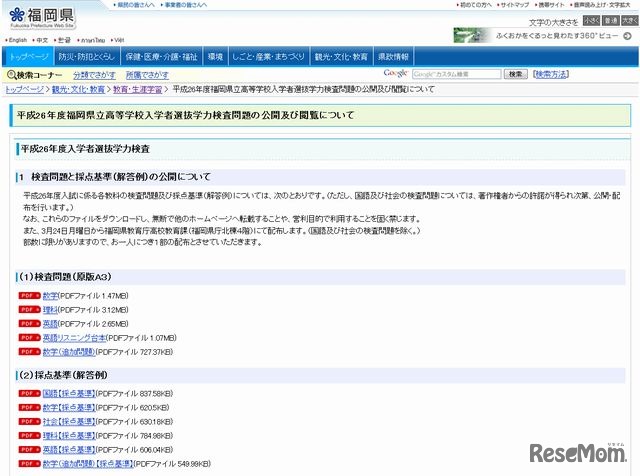Image resolution: width=640 pixels, height=476 pixels.
Task: Switch language to Korean (한글)
Action: pos(64,40)
